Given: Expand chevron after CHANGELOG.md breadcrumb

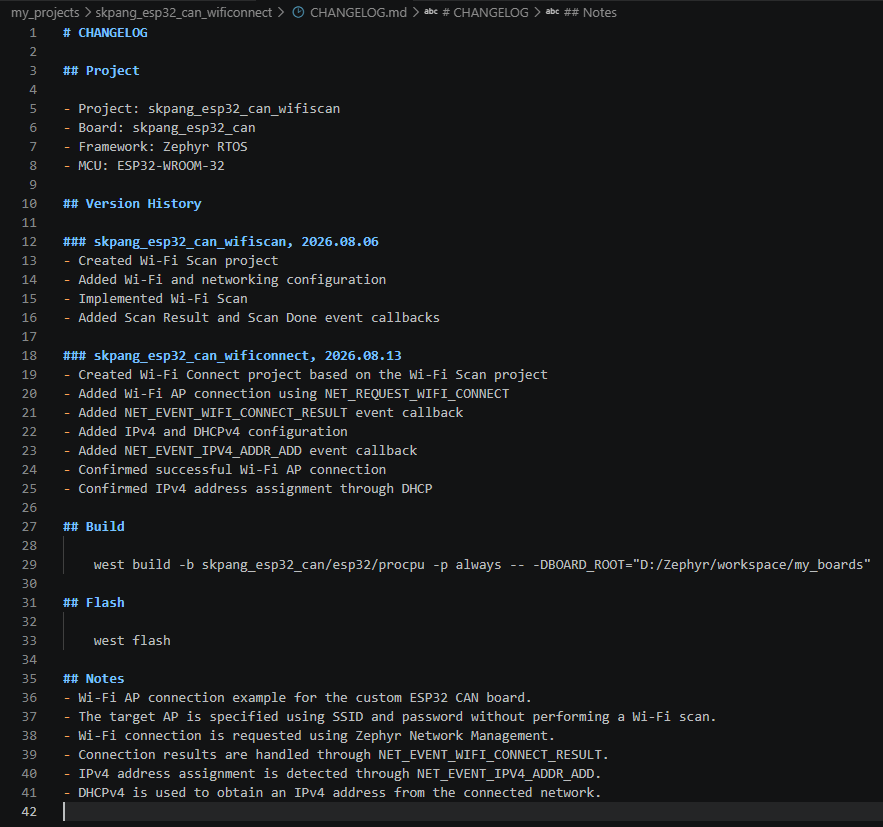Looking at the screenshot, I should click(416, 12).
